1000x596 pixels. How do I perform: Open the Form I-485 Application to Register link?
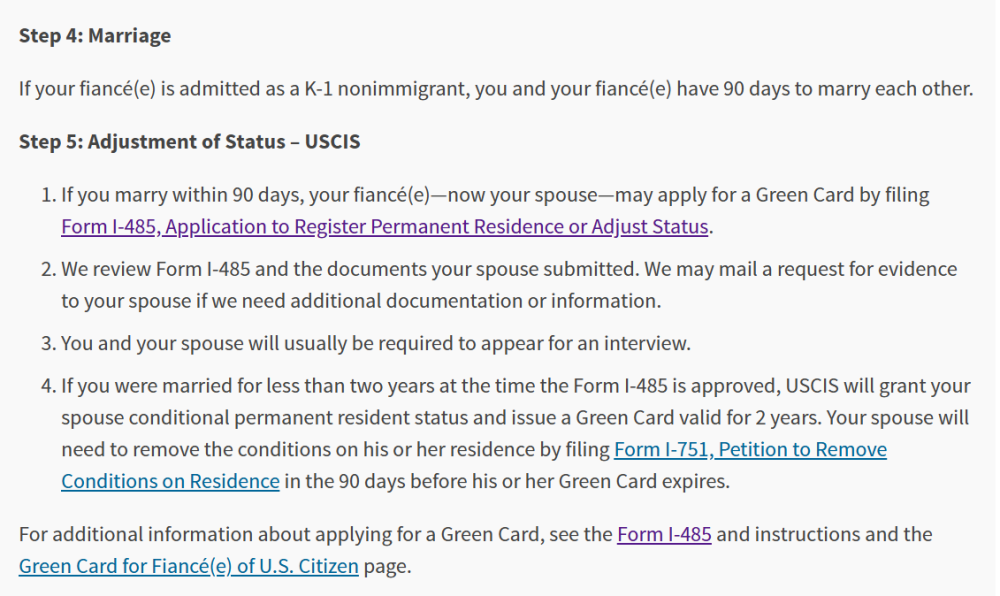pos(385,227)
